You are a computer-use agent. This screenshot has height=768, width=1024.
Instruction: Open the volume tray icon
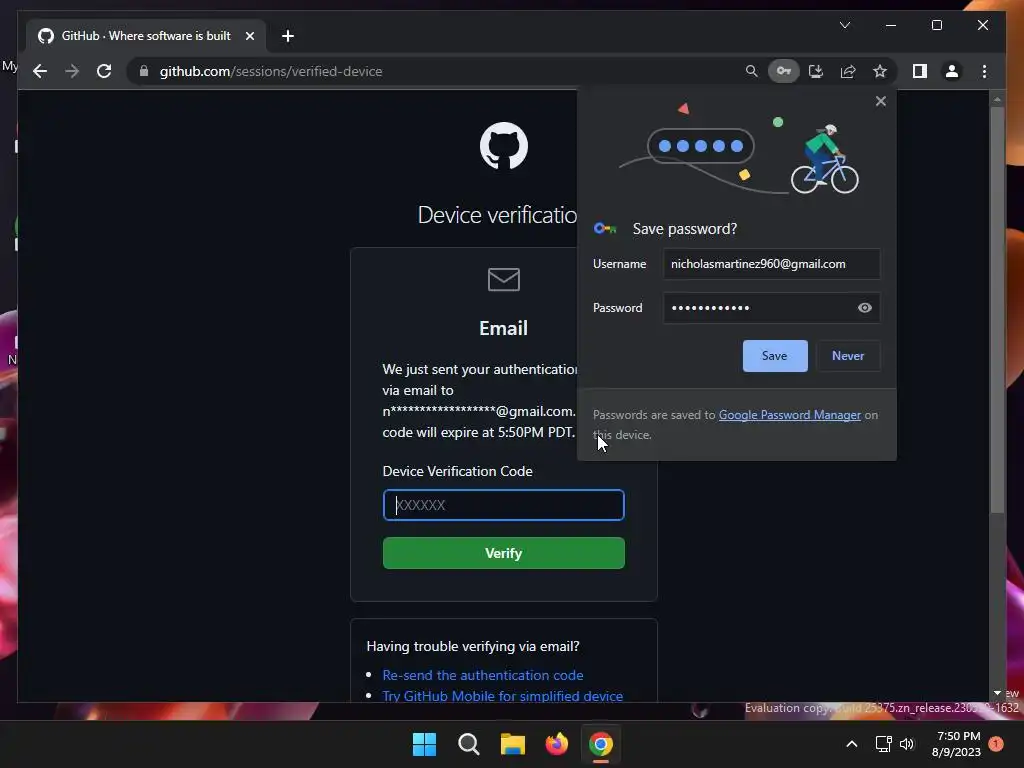point(907,744)
